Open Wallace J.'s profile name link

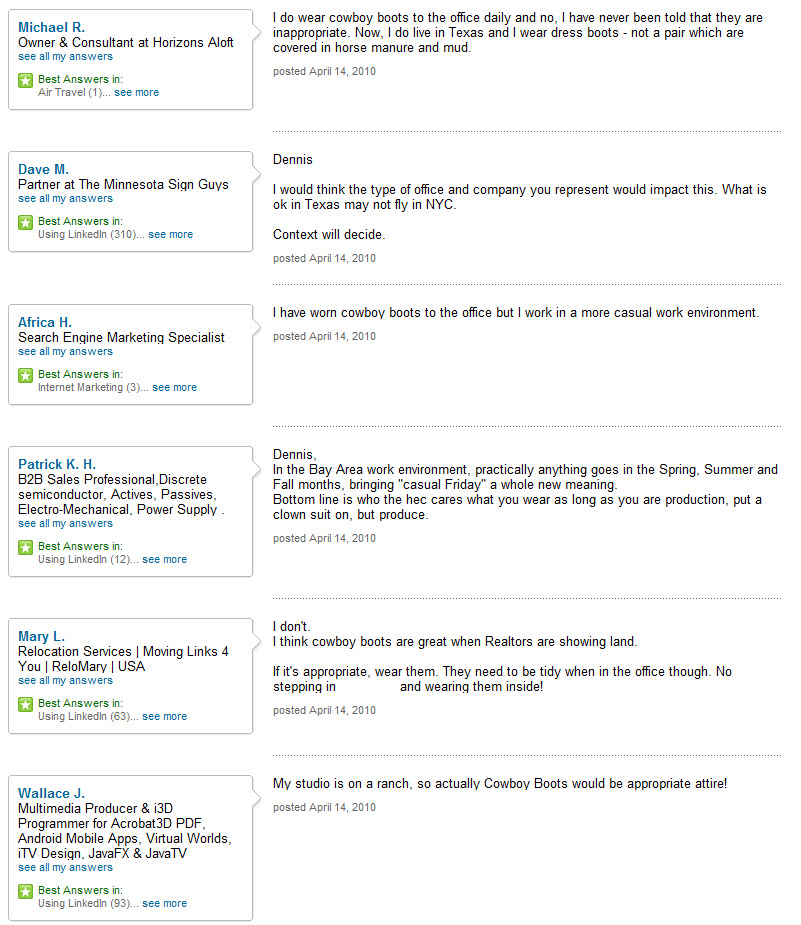click(x=51, y=793)
